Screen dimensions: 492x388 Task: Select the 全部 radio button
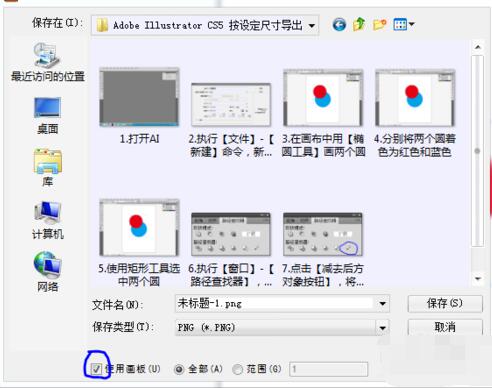pyautogui.click(x=179, y=369)
